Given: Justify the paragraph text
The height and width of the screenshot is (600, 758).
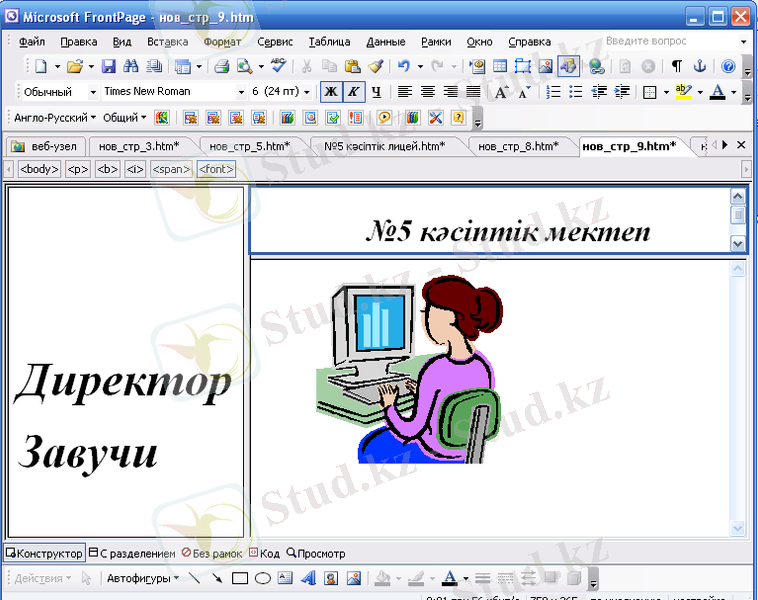Looking at the screenshot, I should (x=473, y=92).
